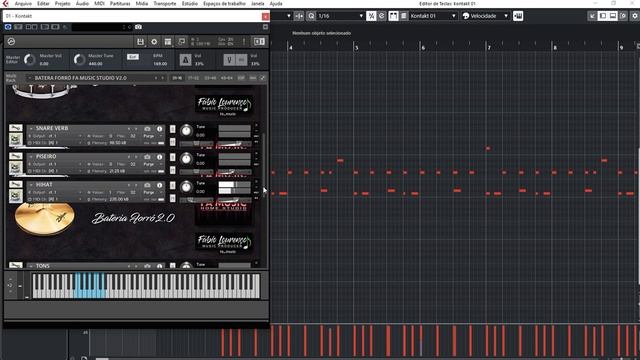Open the Ajuda menu
640x360 pixels.
pos(276,4)
